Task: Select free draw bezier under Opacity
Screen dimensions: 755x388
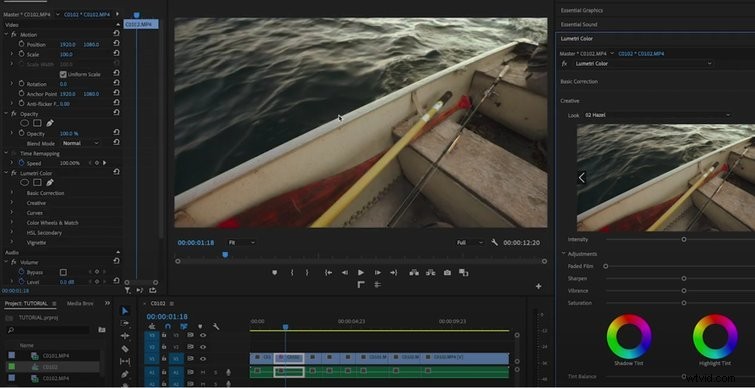Action: [50, 123]
